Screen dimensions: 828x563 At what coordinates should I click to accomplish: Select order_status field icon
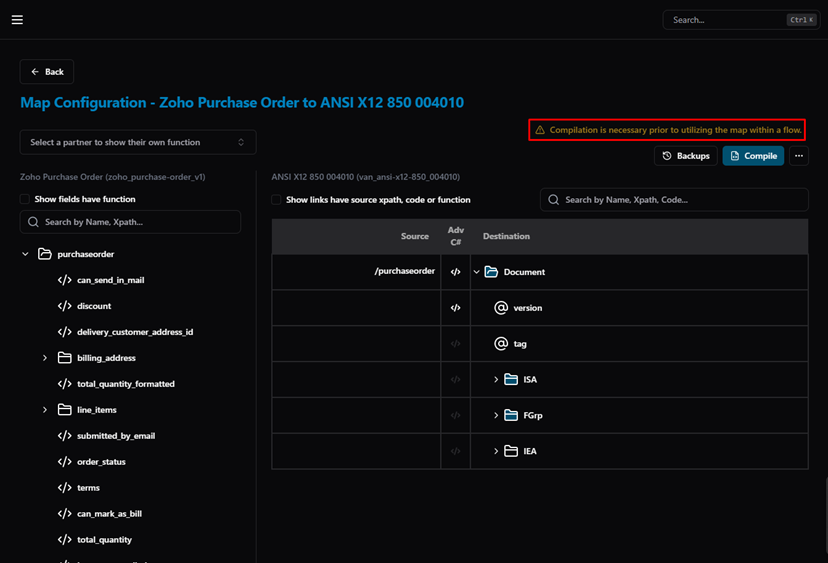coord(64,462)
